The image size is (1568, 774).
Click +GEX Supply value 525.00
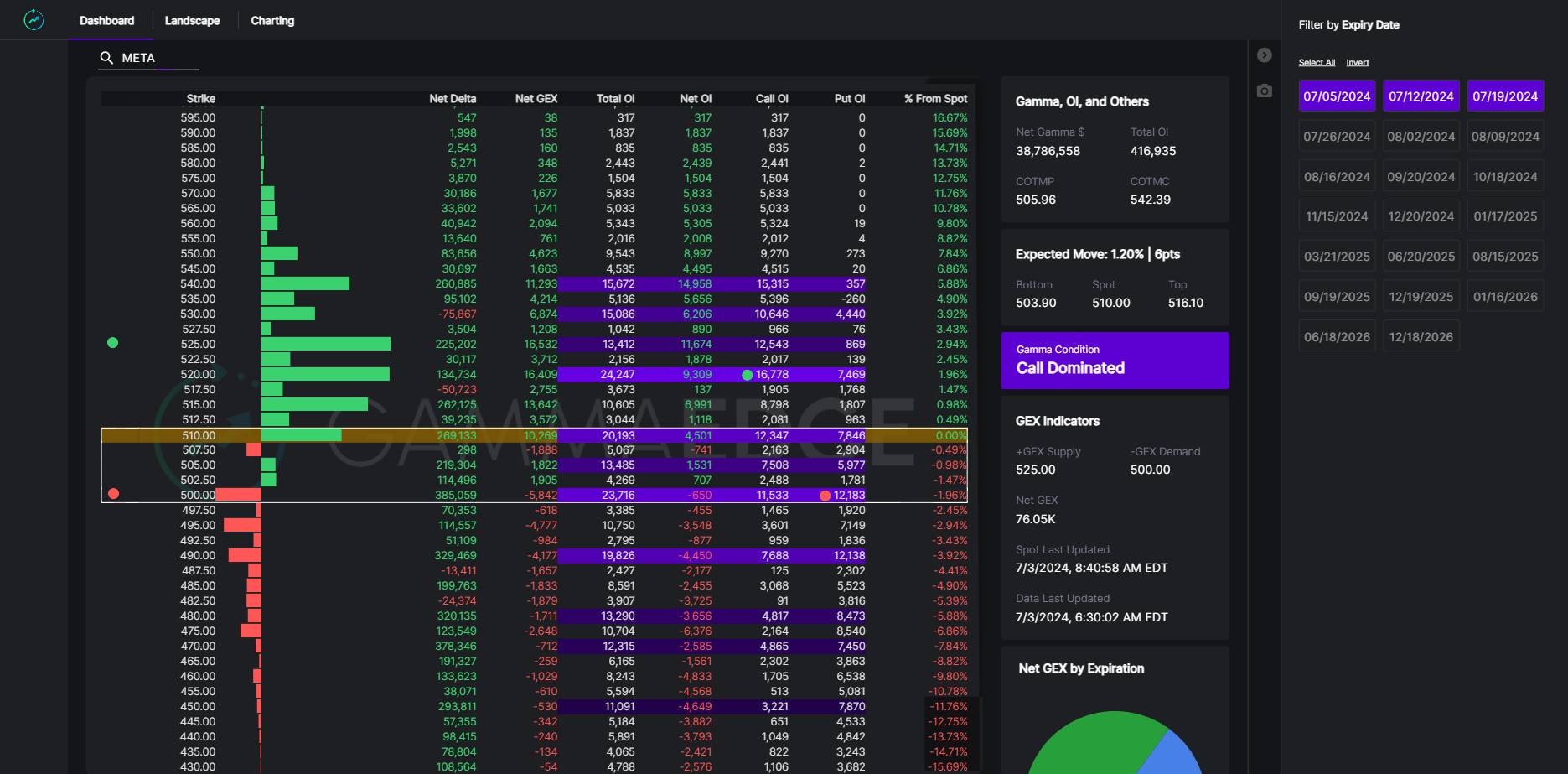click(1036, 470)
